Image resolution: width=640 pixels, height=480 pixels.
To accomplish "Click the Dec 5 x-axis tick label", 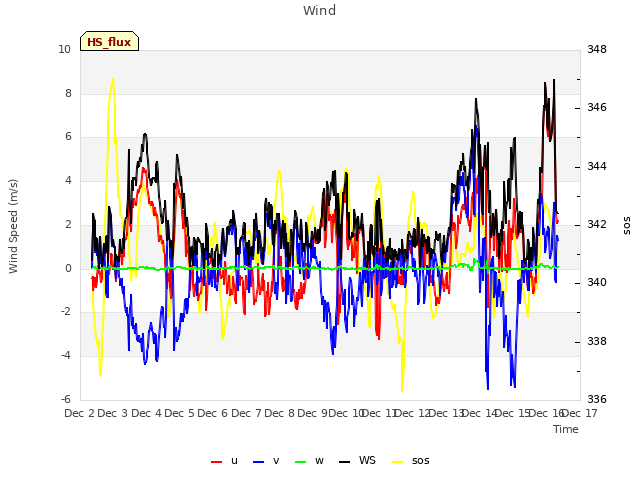I will point(180,413).
